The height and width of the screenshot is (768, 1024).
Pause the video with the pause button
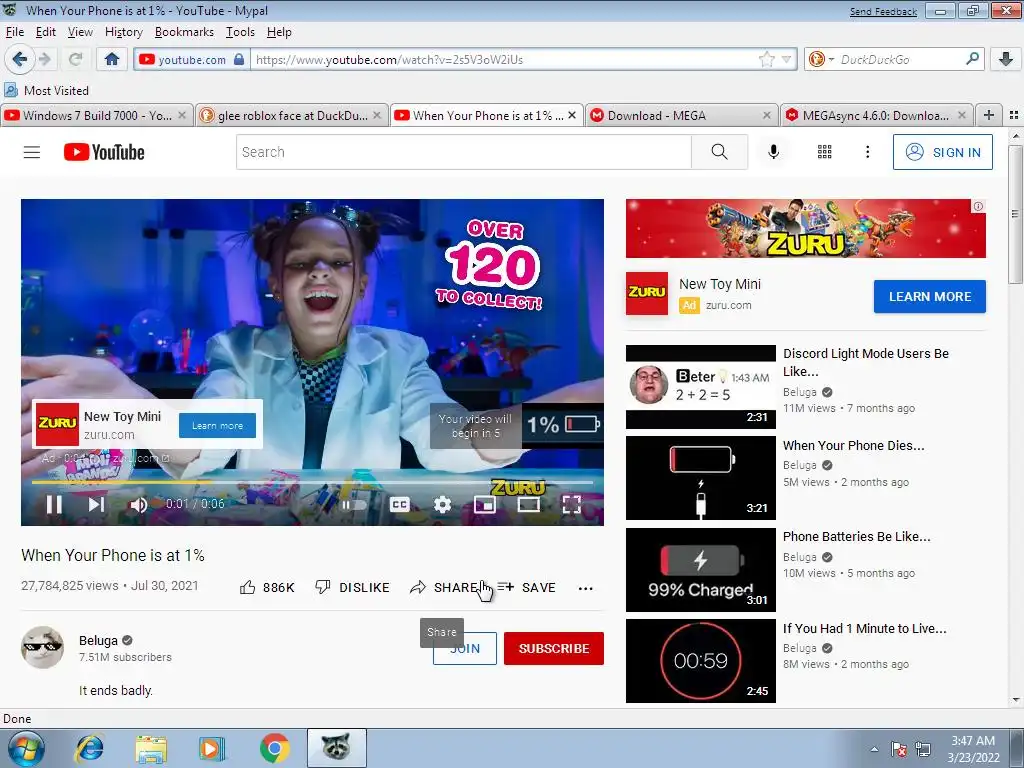point(54,504)
